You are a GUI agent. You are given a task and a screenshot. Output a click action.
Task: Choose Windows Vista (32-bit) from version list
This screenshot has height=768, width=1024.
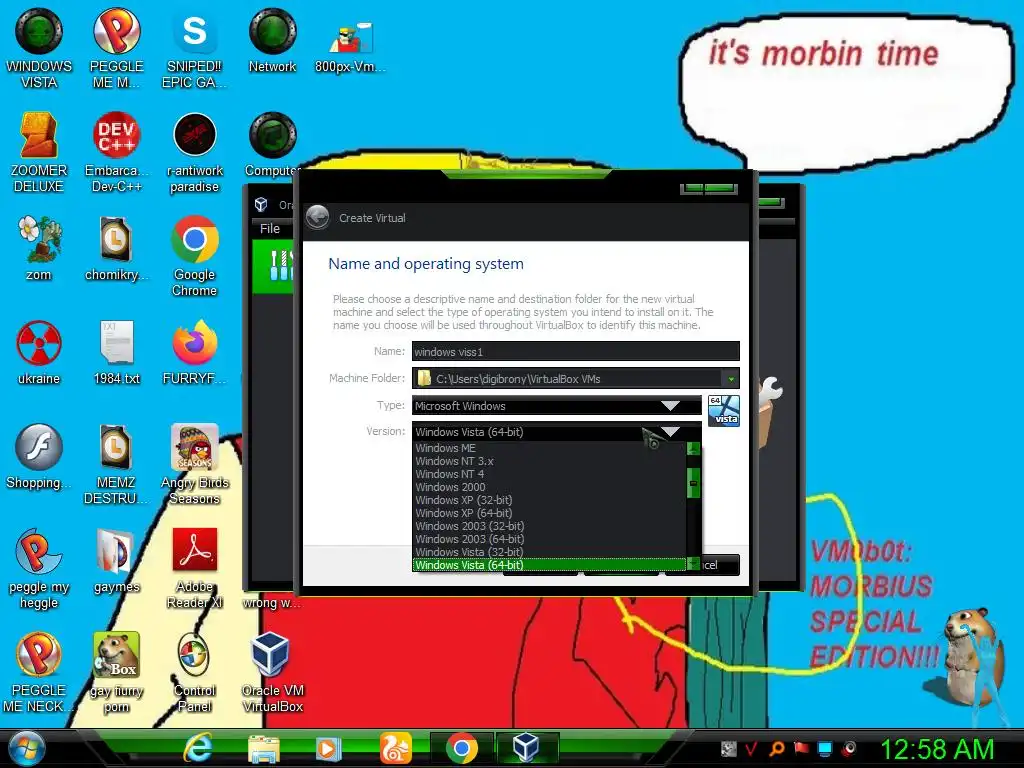(549, 552)
